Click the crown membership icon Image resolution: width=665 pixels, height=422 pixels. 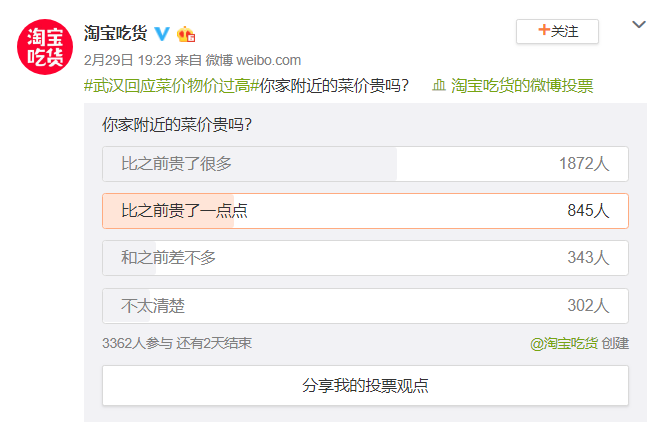(186, 34)
